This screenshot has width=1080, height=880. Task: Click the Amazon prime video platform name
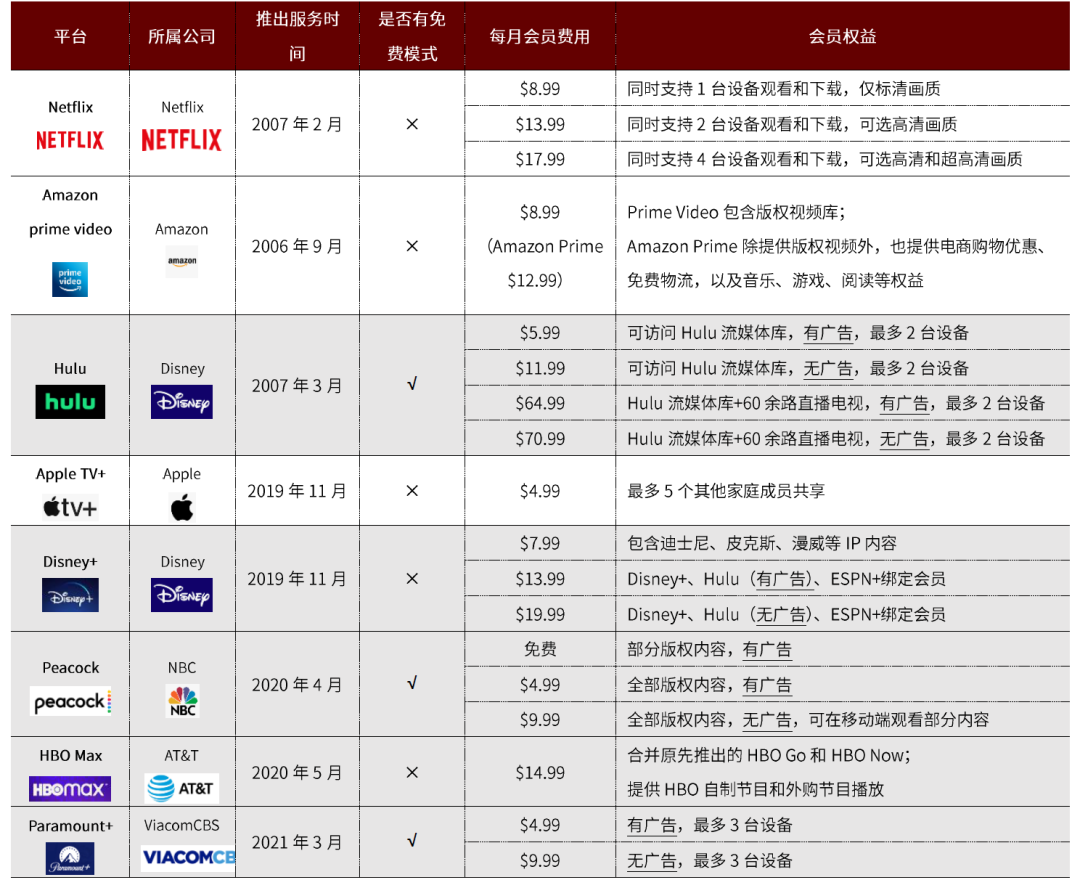point(70,212)
